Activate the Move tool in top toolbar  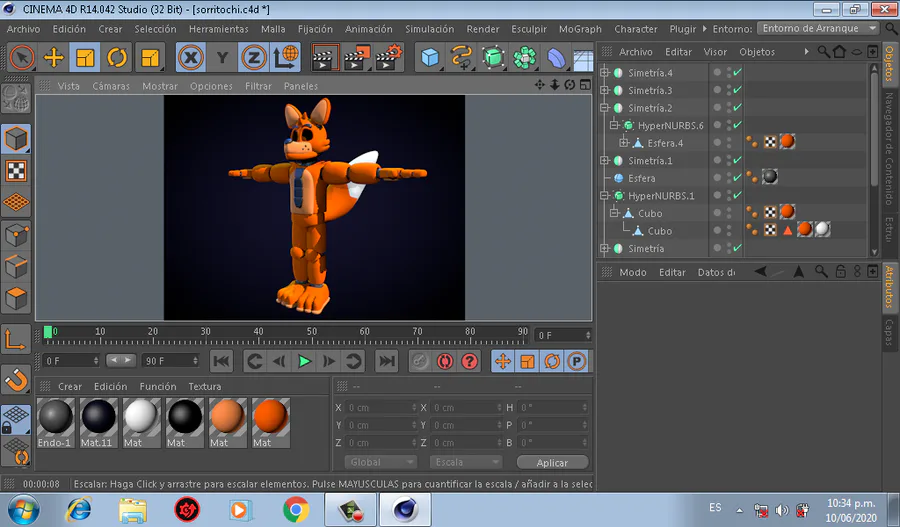tap(53, 57)
